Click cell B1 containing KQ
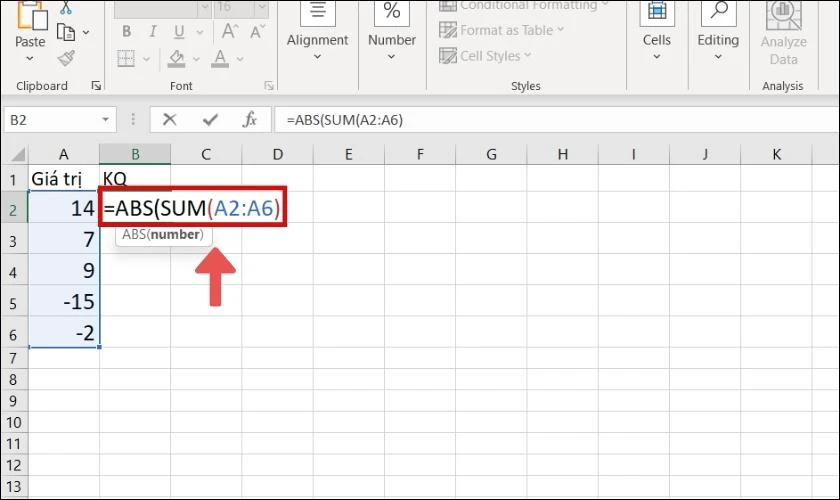Viewport: 840px width, 500px height. [x=135, y=178]
